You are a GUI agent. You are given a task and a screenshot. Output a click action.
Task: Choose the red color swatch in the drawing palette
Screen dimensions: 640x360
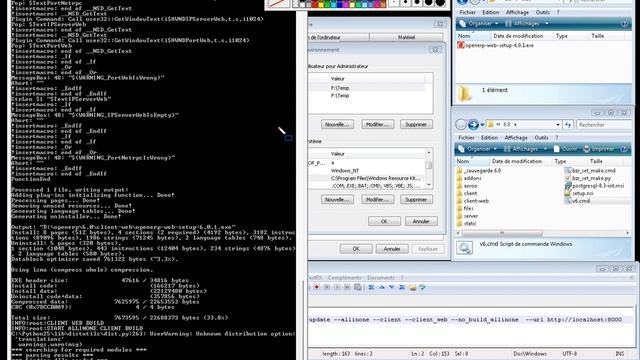point(314,4)
